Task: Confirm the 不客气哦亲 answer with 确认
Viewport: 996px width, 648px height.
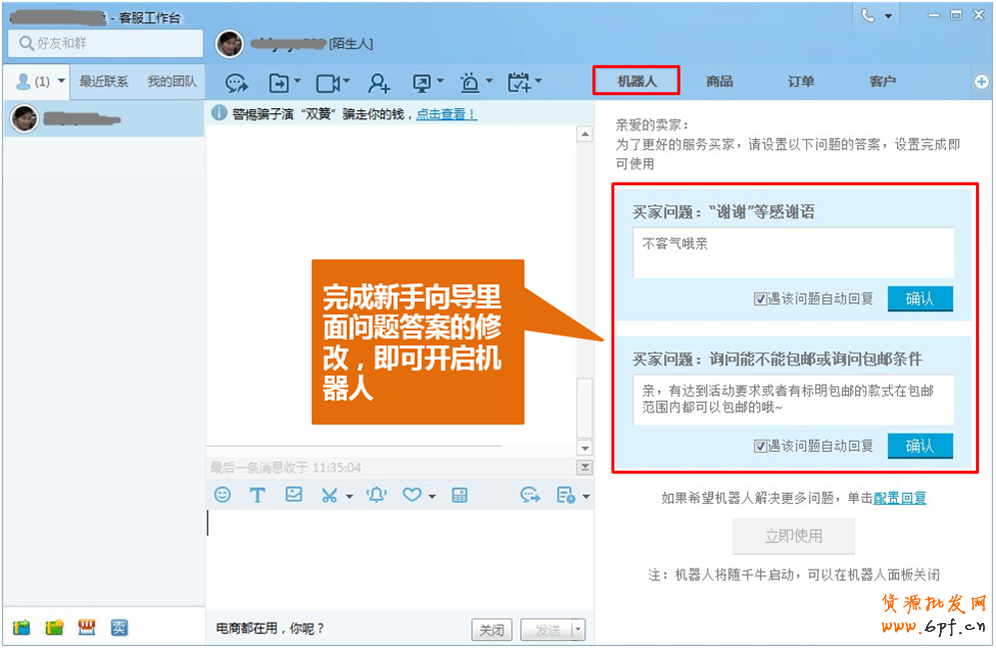Action: tap(919, 298)
